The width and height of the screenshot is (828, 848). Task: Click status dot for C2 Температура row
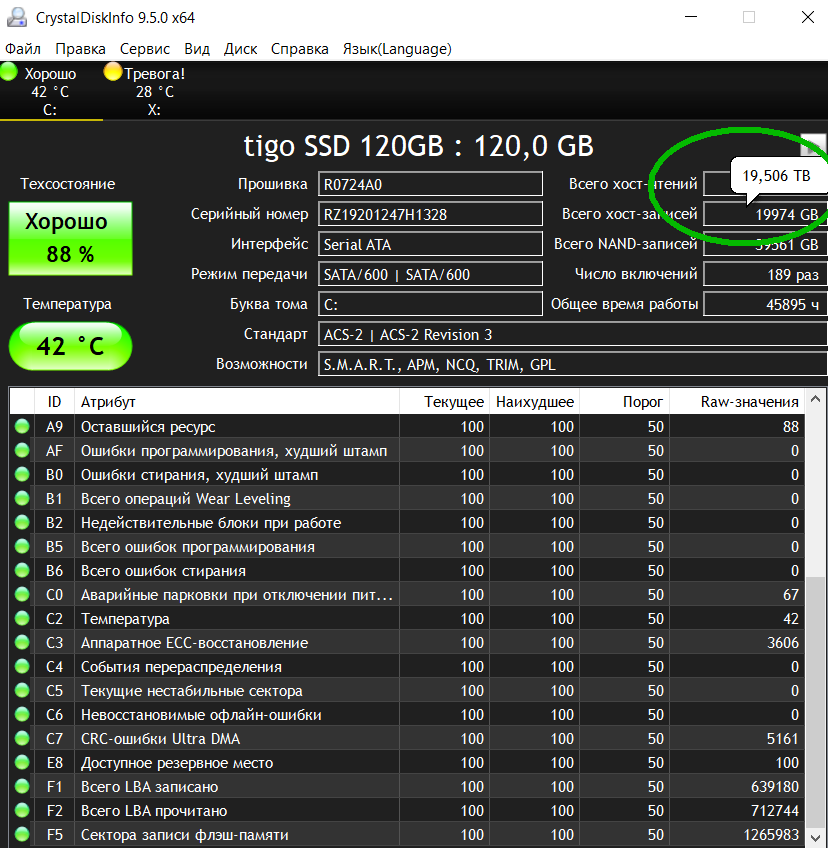(22, 619)
